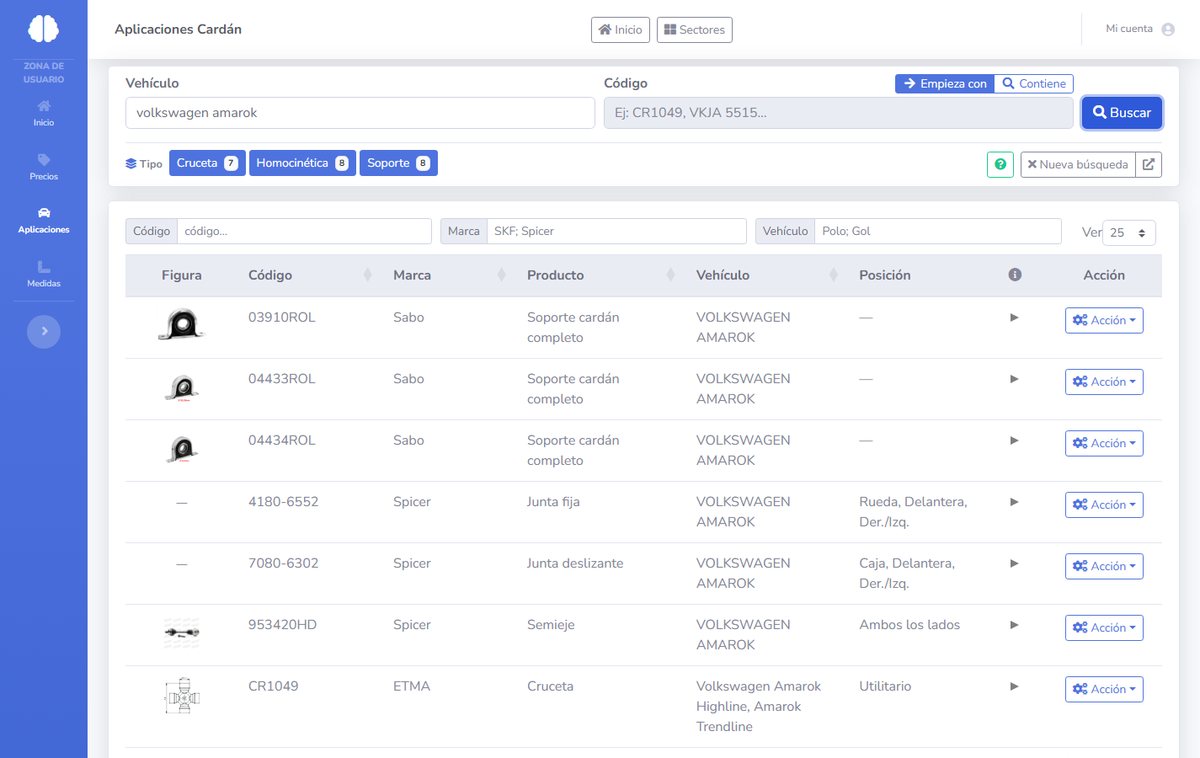
Task: Filter by Homocinética type
Action: [302, 163]
